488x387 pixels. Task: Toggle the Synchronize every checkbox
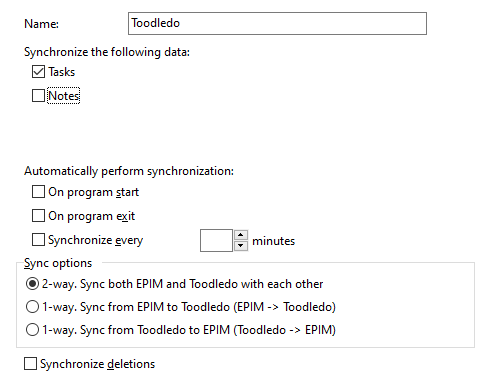(x=38, y=240)
